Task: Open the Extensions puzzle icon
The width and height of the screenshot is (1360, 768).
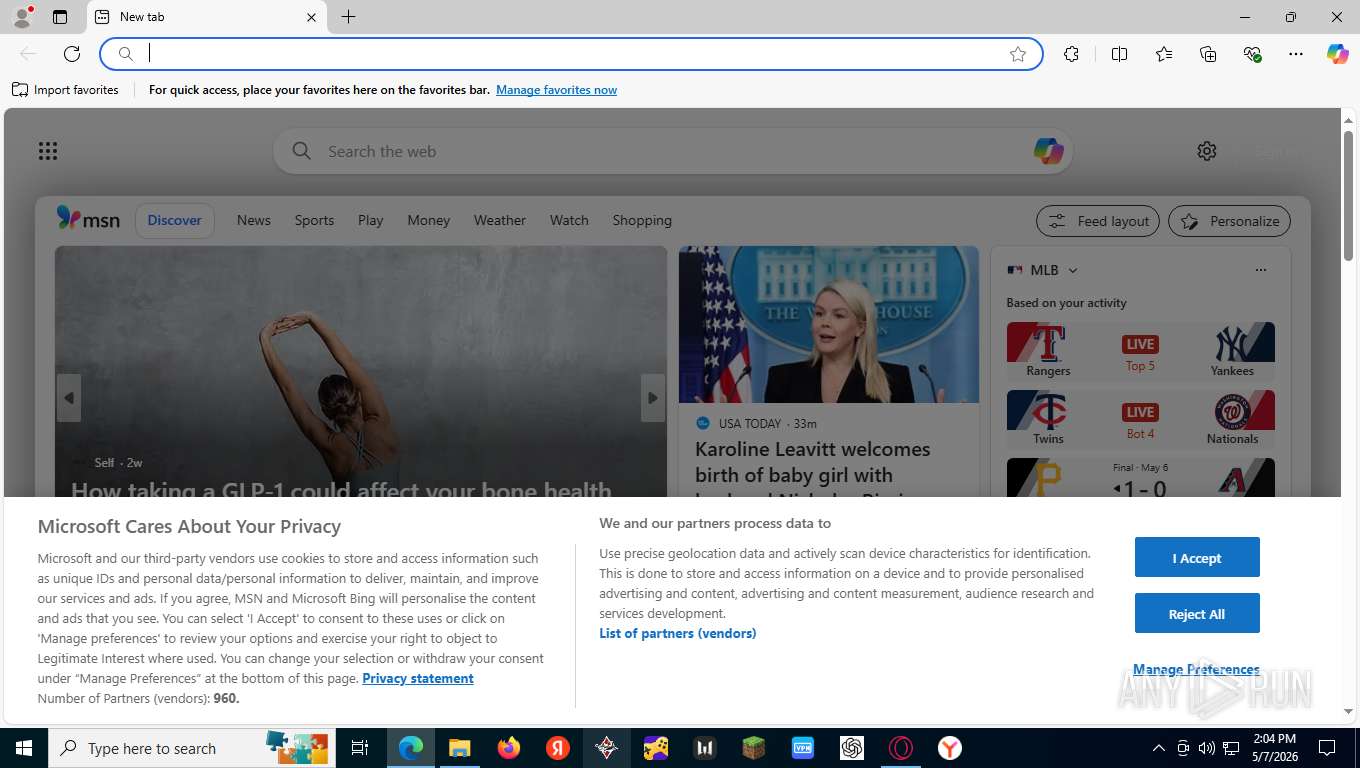Action: point(1071,54)
